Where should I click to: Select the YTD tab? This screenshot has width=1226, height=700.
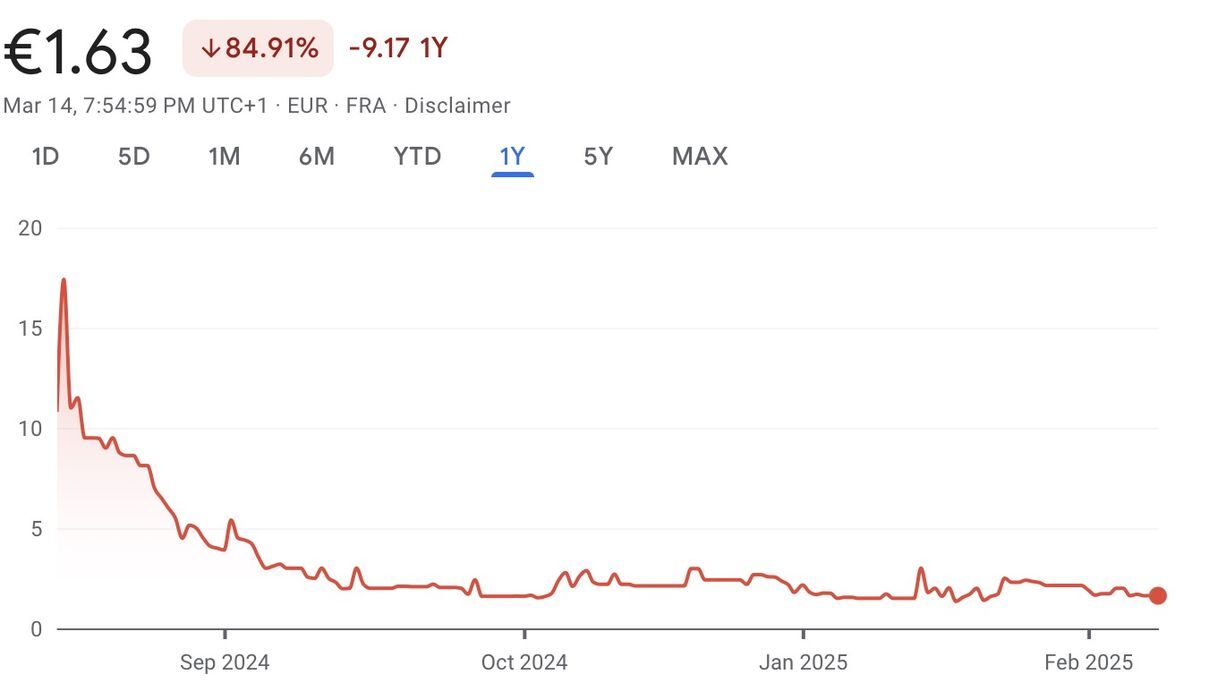(417, 157)
